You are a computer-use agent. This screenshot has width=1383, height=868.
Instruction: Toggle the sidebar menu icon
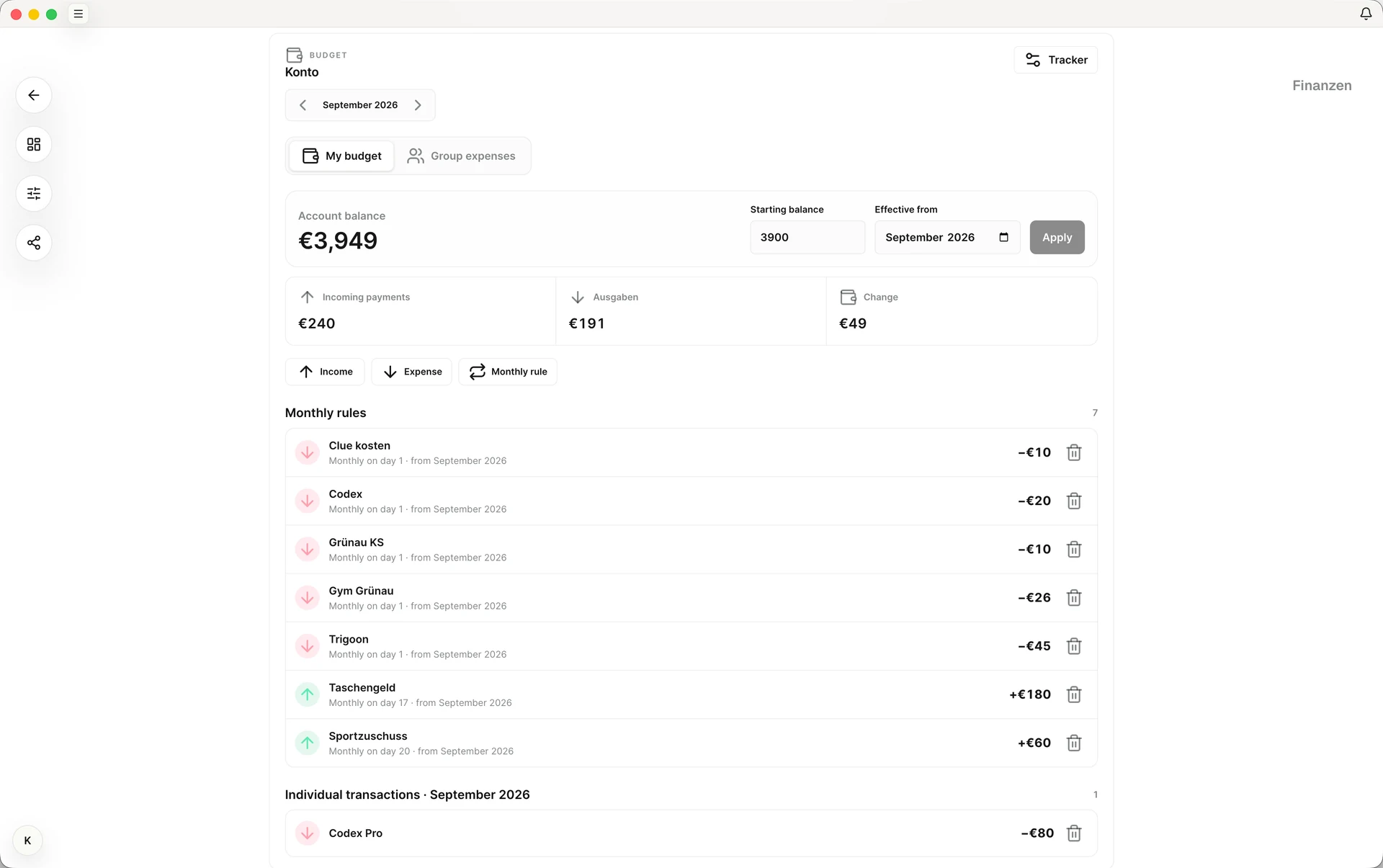79,14
